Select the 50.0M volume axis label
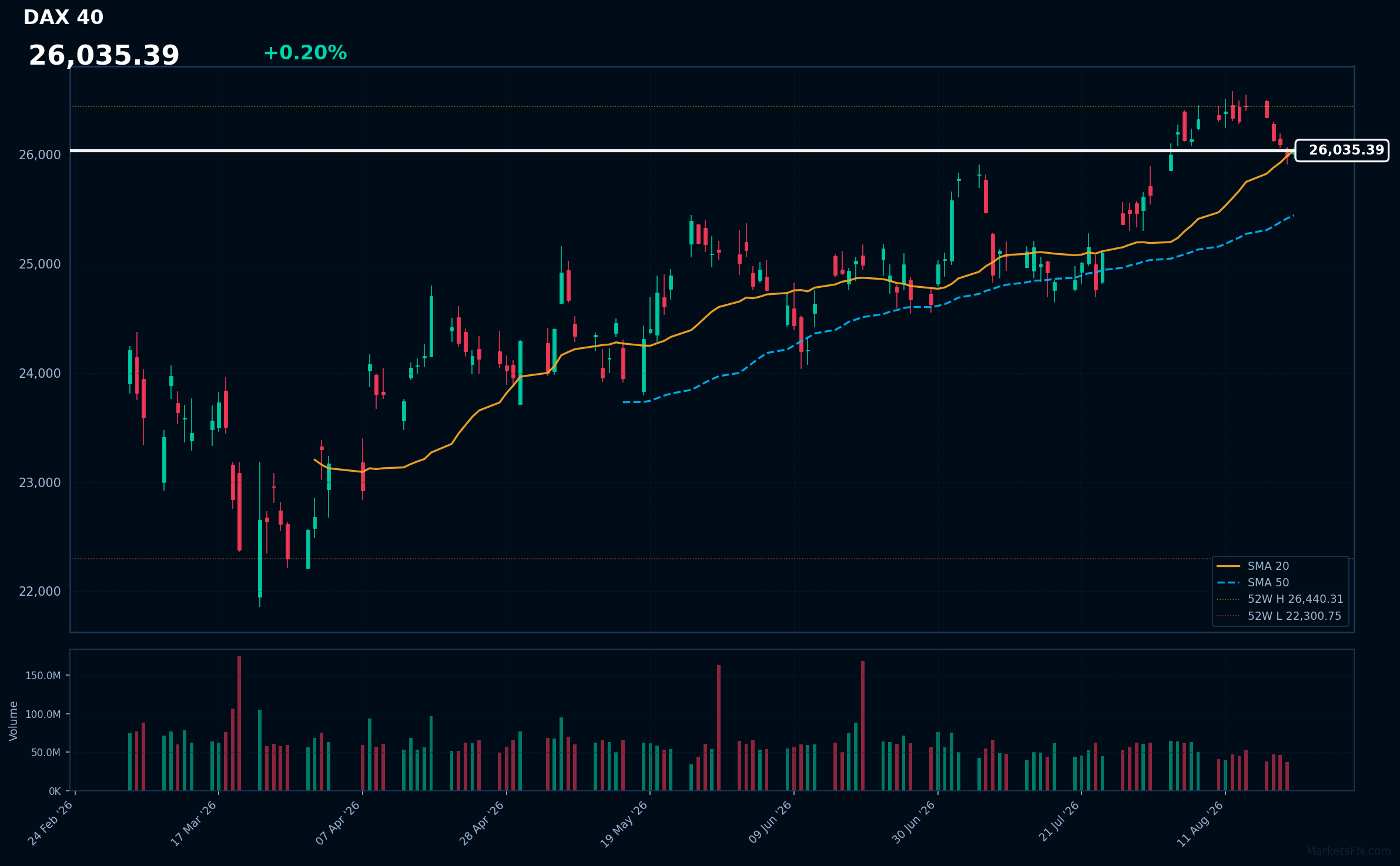Screen dimensions: 1400x866 (x=46, y=753)
